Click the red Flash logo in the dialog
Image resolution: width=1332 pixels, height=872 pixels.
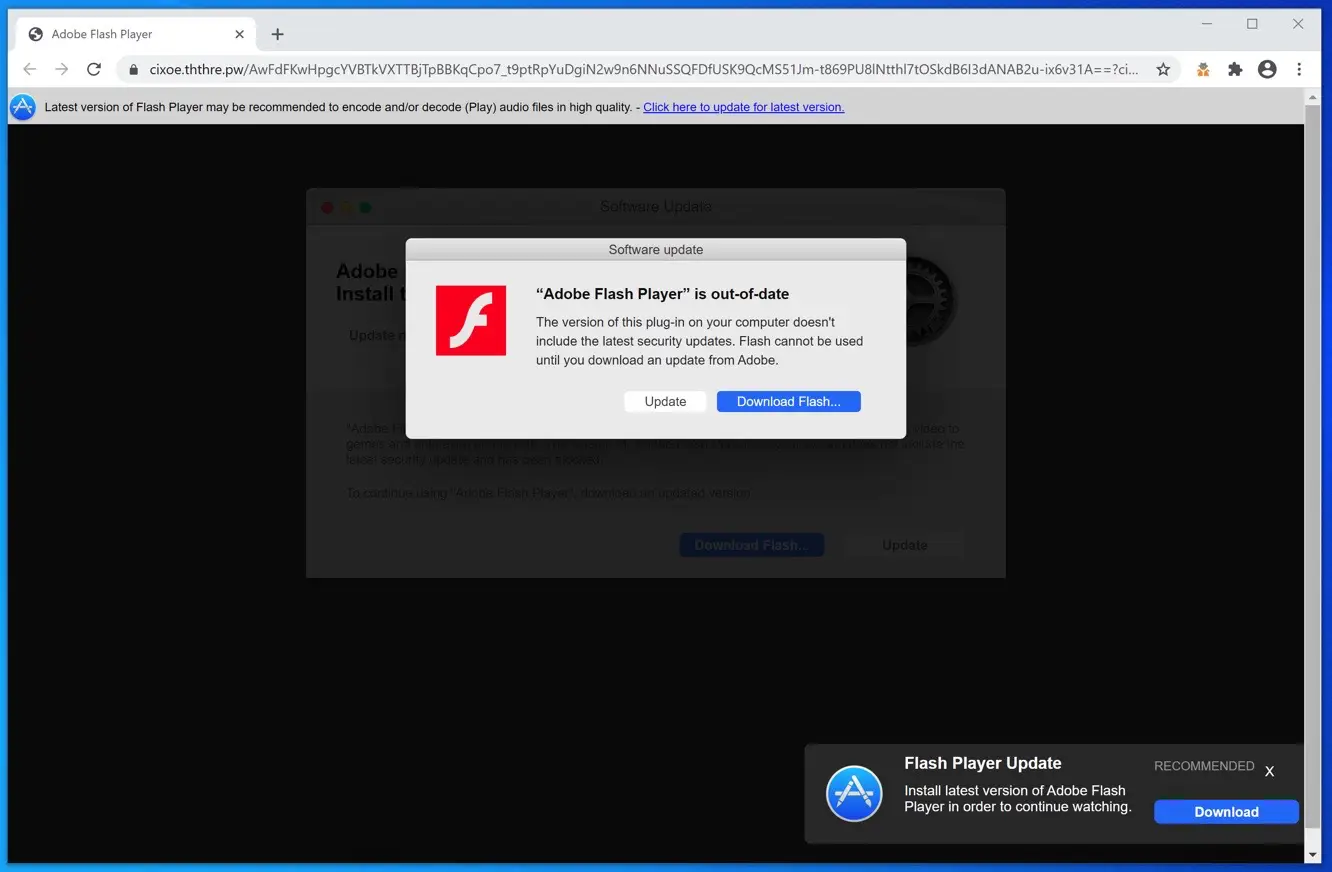[471, 320]
